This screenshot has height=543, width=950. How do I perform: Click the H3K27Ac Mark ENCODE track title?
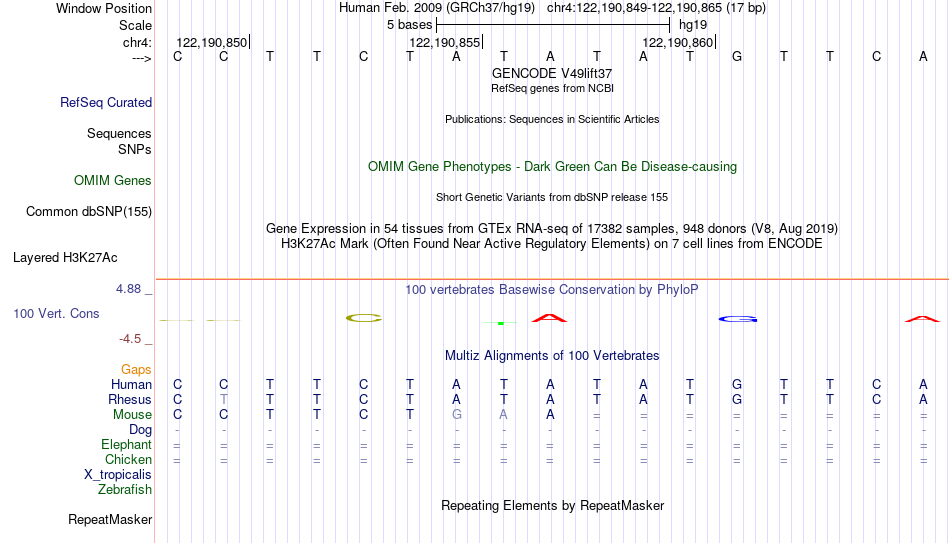(x=552, y=244)
